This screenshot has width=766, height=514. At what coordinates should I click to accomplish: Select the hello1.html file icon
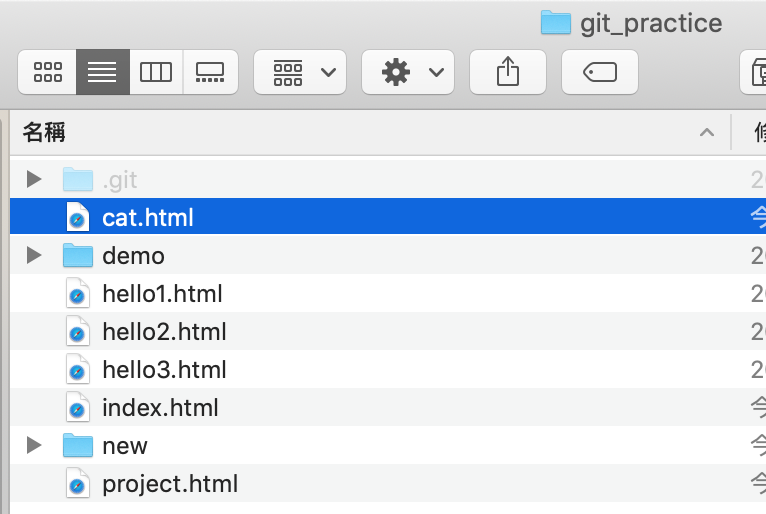[77, 294]
